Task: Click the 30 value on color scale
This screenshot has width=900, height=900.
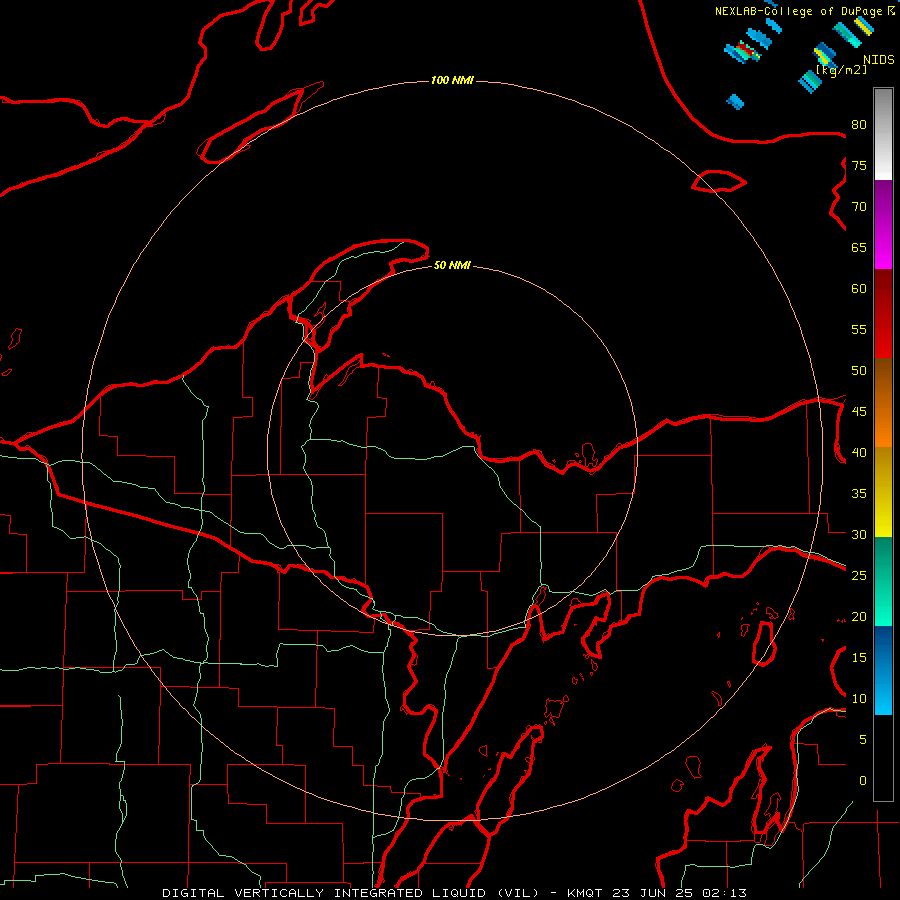Action: pos(859,534)
